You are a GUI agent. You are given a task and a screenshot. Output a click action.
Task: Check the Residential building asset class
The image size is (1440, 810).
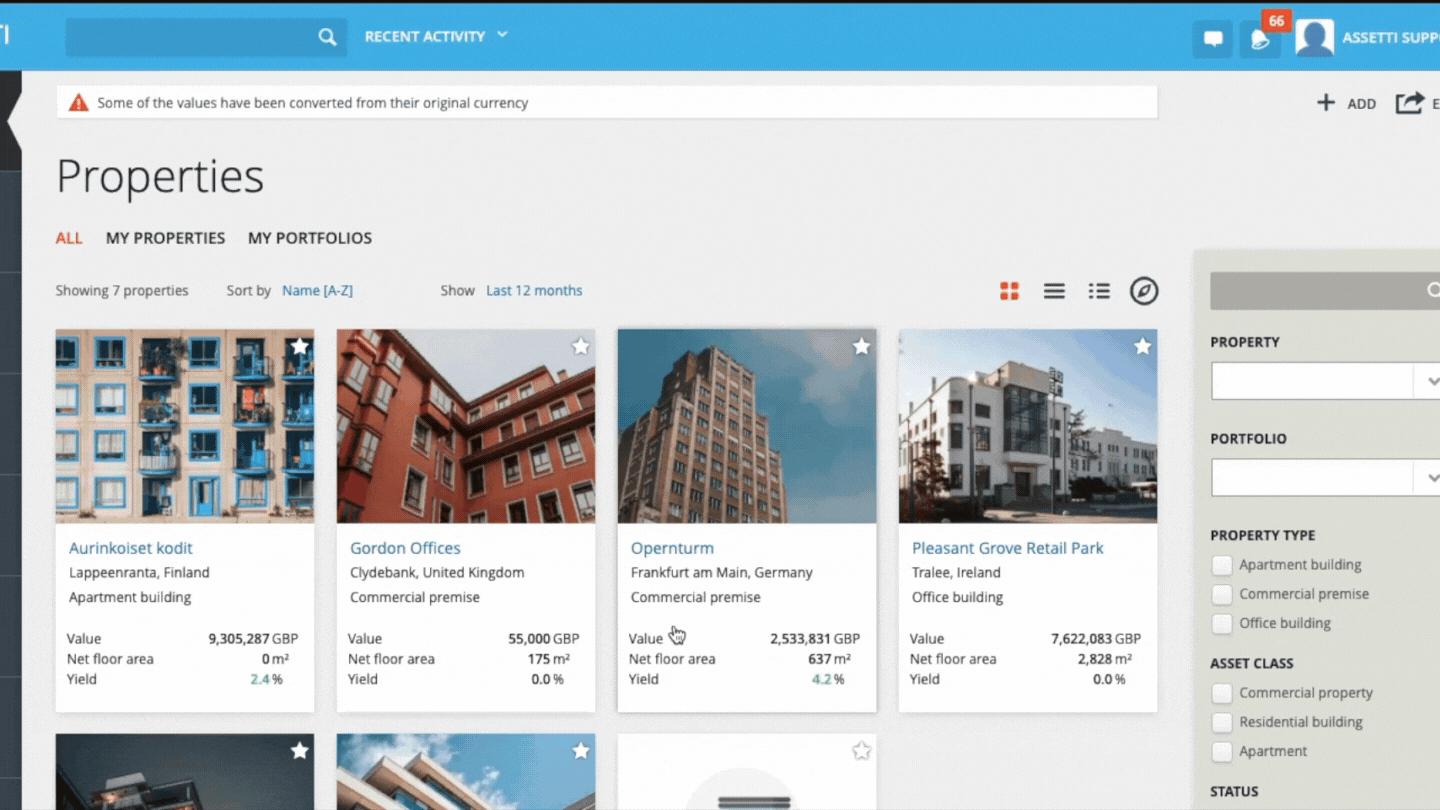[x=1222, y=722]
